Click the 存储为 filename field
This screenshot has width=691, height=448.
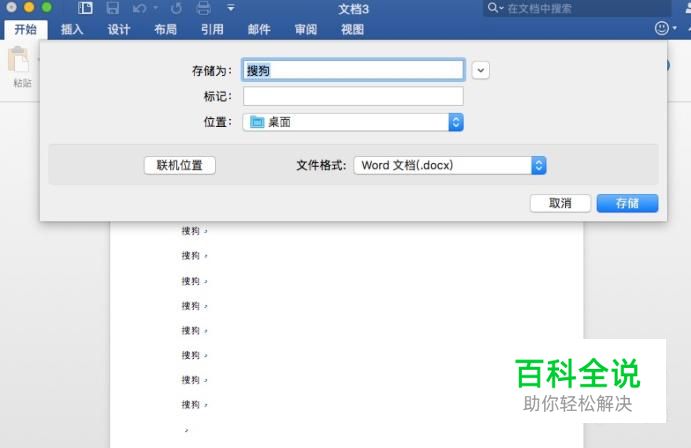coord(353,70)
